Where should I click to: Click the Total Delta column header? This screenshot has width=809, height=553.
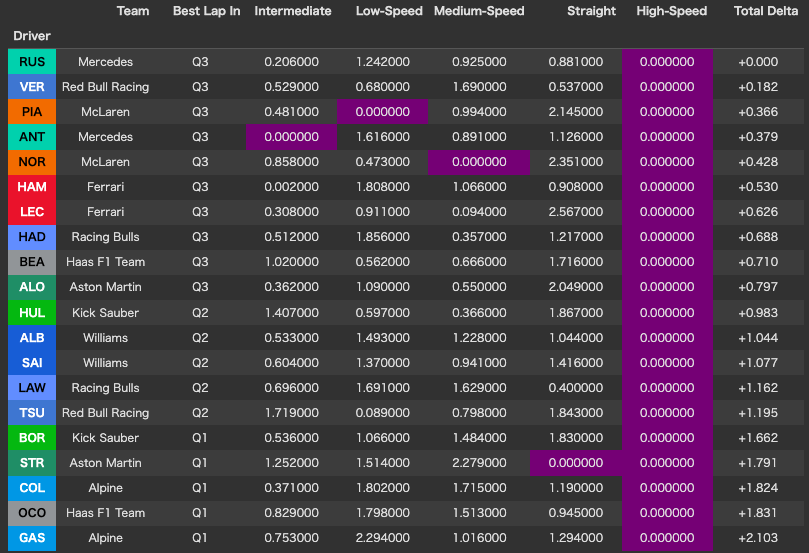765,11
